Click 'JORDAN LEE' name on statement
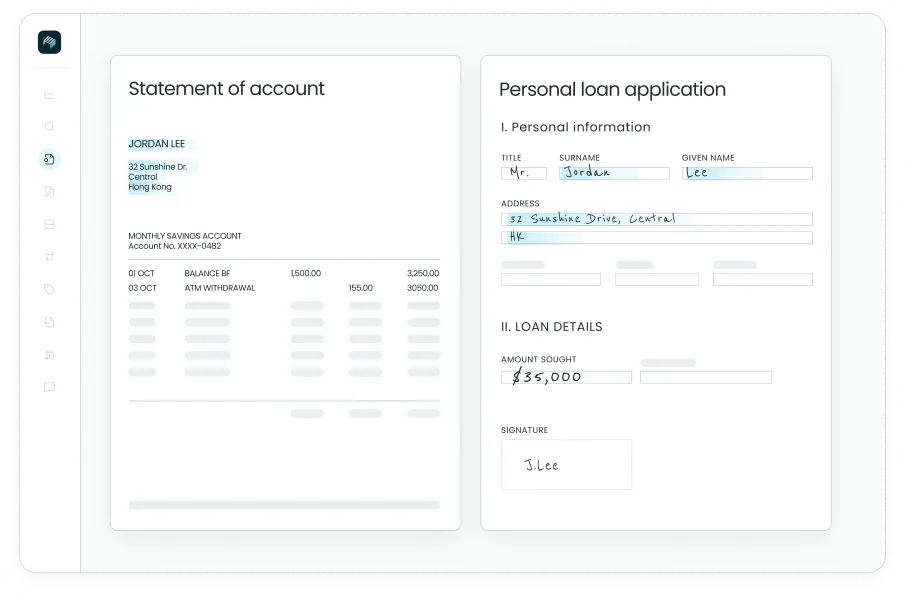The image size is (905, 598). (x=156, y=144)
